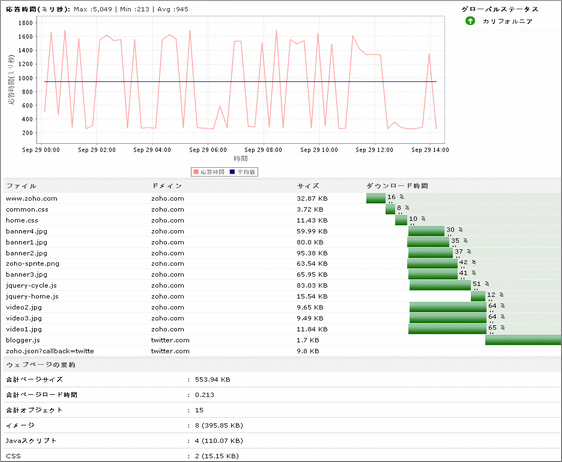Click the green up-arrow California status icon
This screenshot has height=462, width=562.
pyautogui.click(x=470, y=21)
